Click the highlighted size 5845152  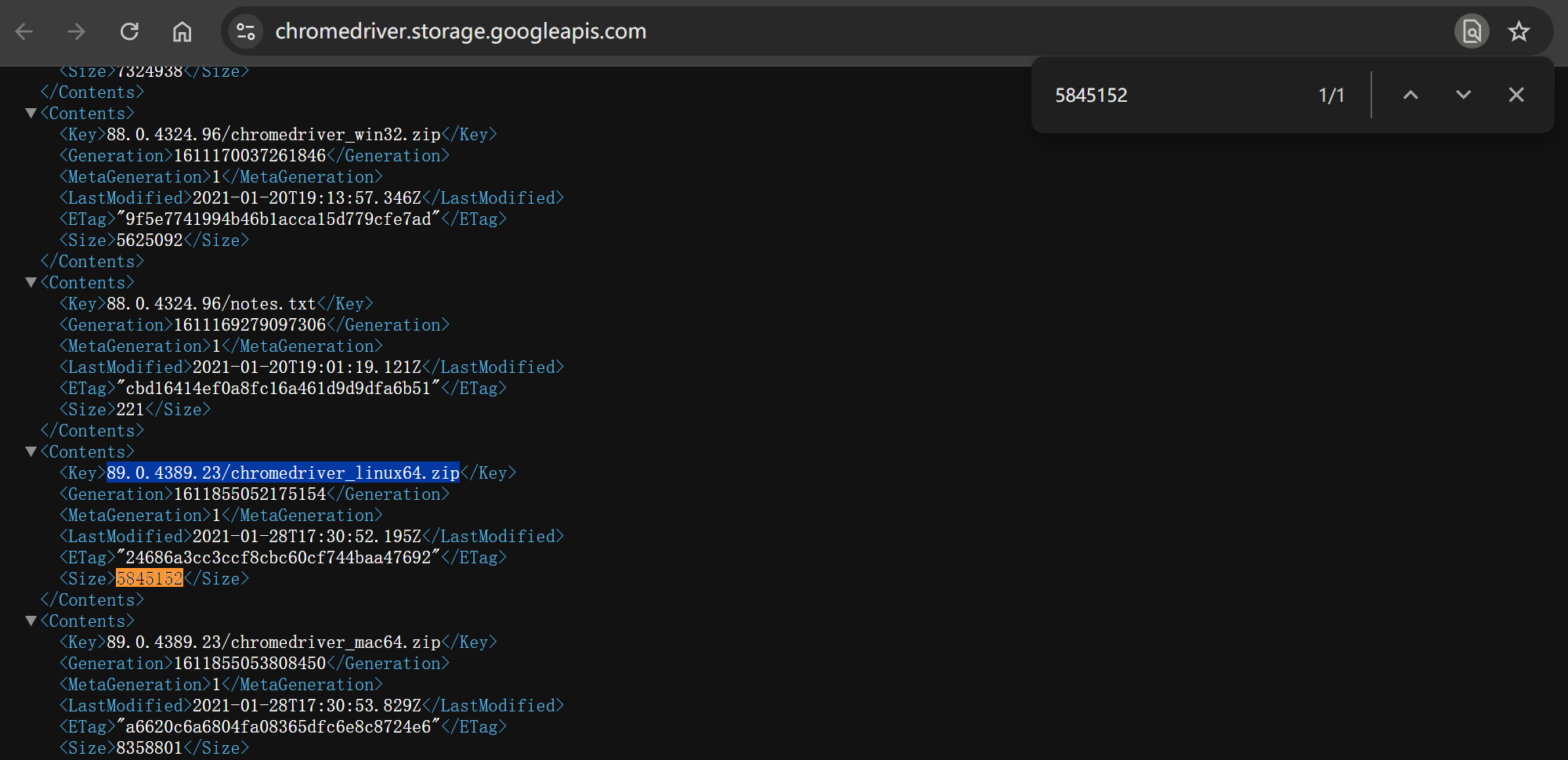[x=150, y=579]
